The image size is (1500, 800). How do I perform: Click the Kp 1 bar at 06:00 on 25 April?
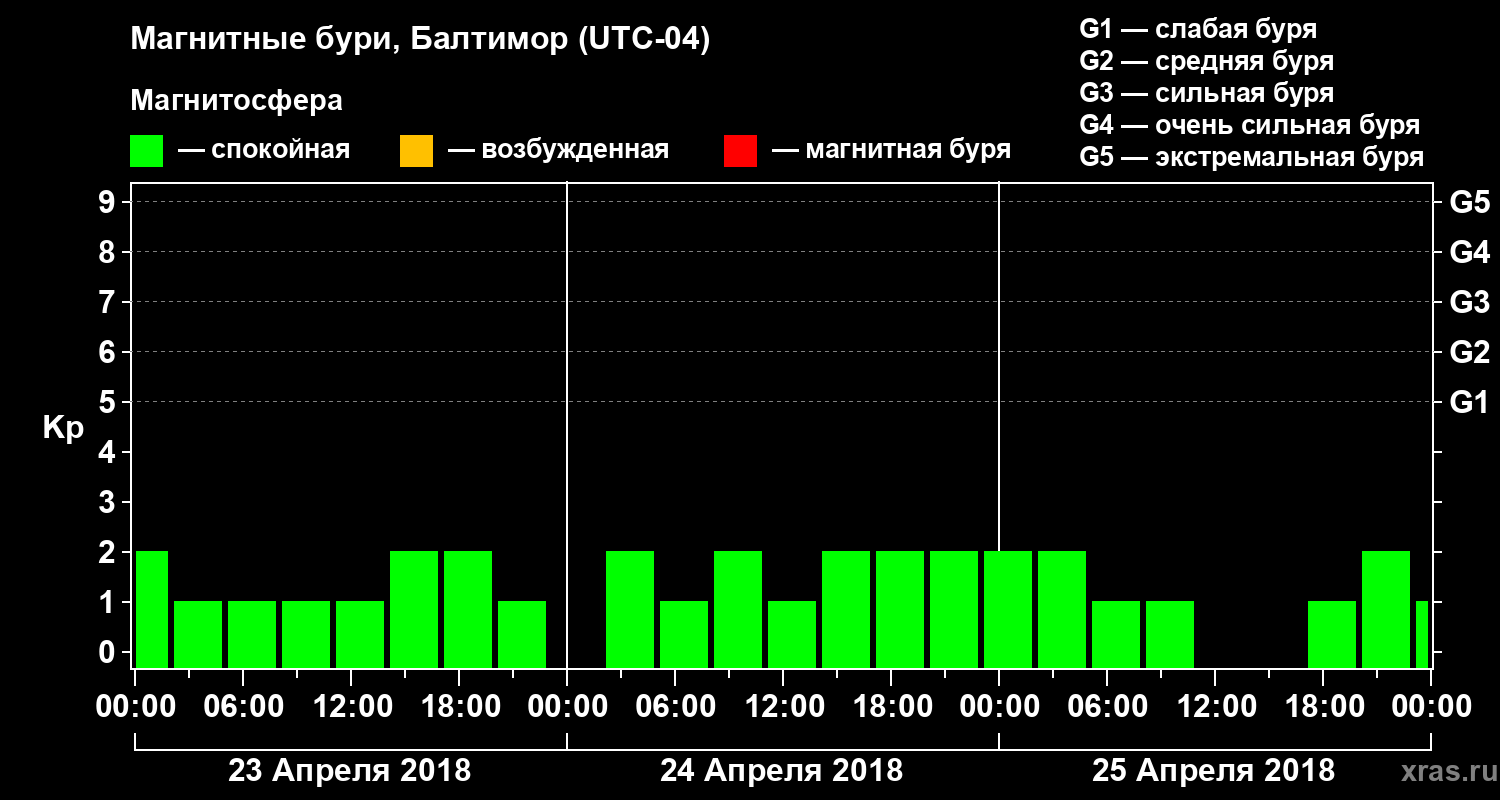1116,634
